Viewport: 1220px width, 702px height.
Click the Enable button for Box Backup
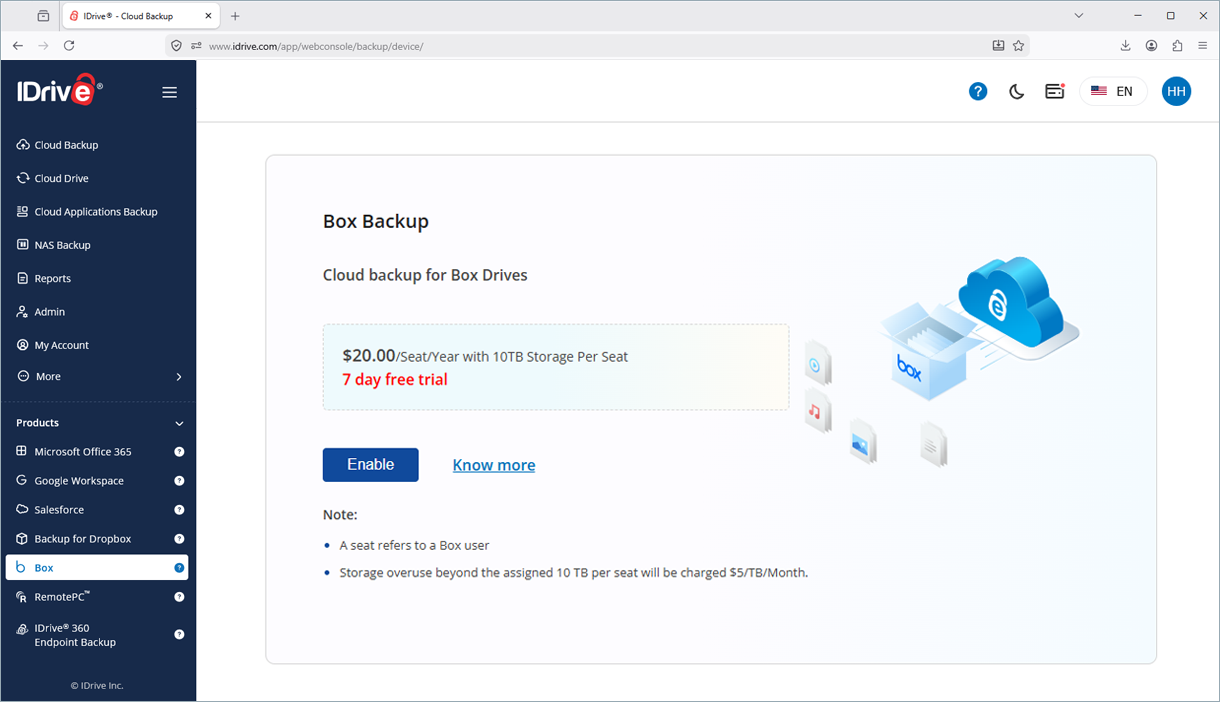[370, 465]
